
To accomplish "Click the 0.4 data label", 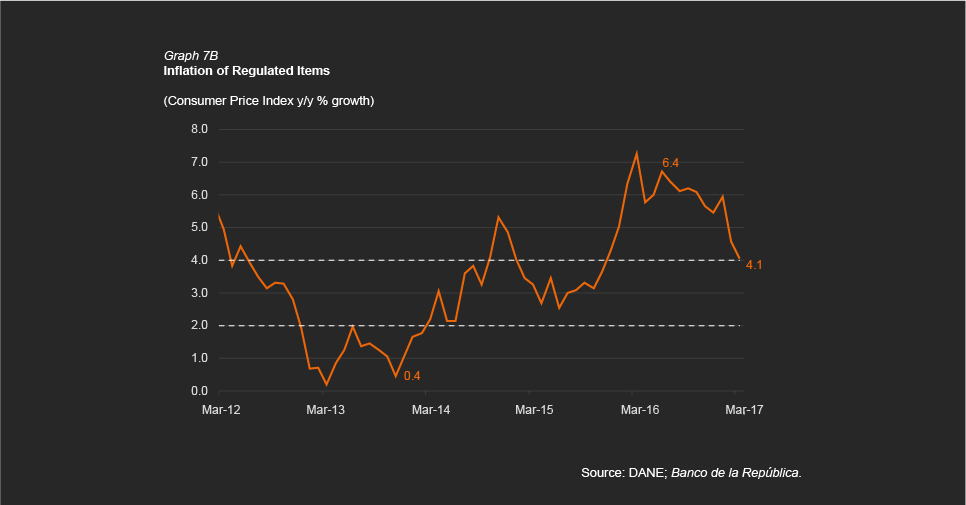I will pyautogui.click(x=412, y=376).
